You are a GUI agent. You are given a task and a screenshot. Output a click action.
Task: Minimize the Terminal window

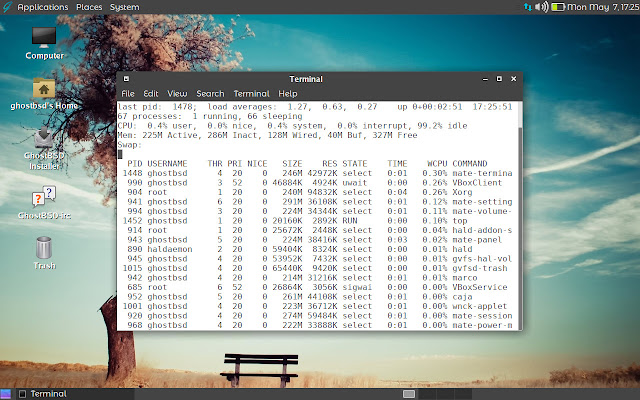tap(485, 79)
